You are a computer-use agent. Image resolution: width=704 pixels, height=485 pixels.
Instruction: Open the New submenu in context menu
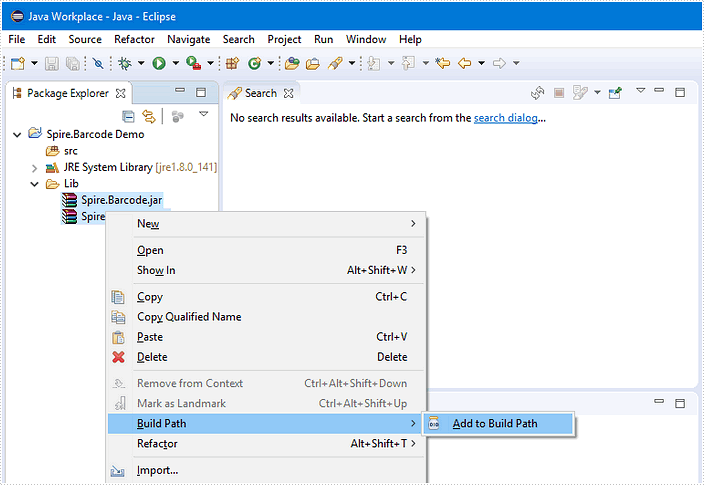coord(266,224)
